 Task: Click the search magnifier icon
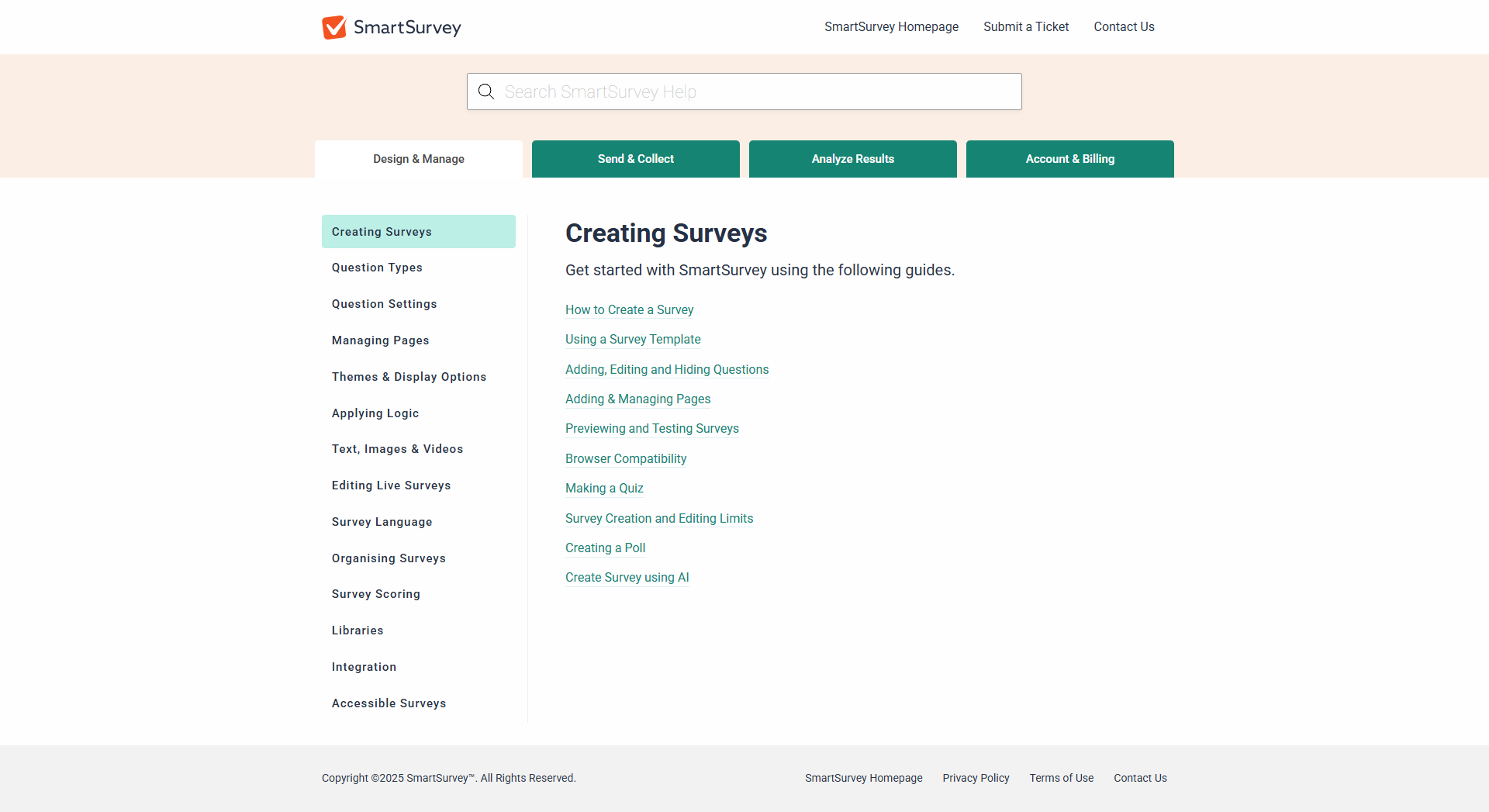tap(486, 92)
